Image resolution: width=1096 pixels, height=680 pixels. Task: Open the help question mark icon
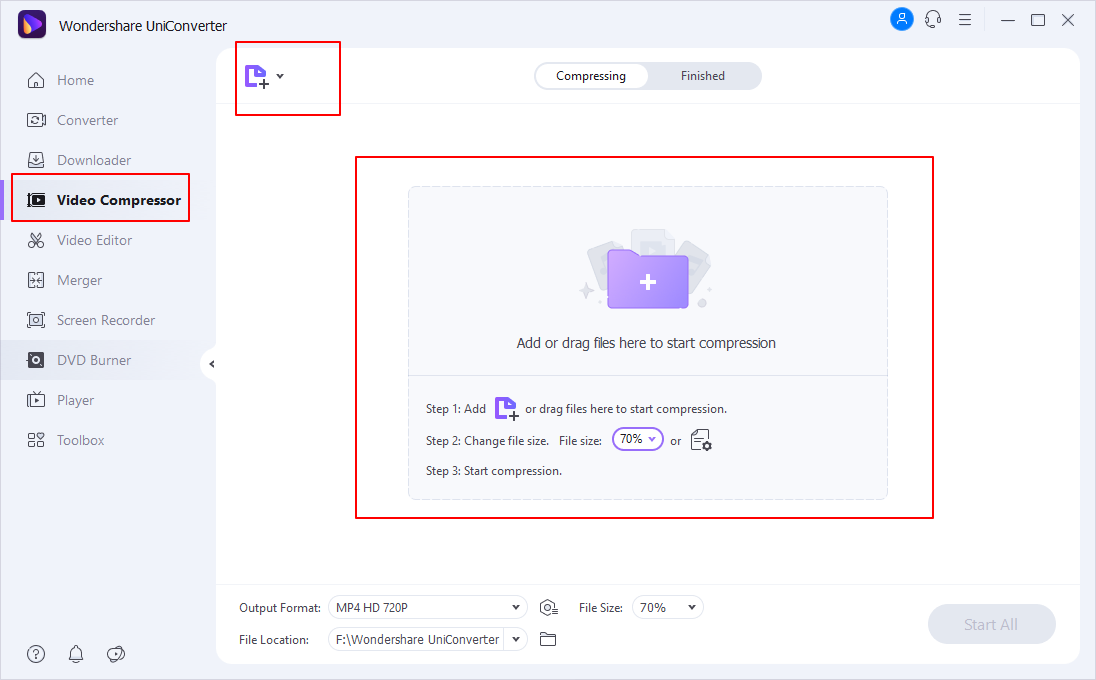click(x=36, y=654)
